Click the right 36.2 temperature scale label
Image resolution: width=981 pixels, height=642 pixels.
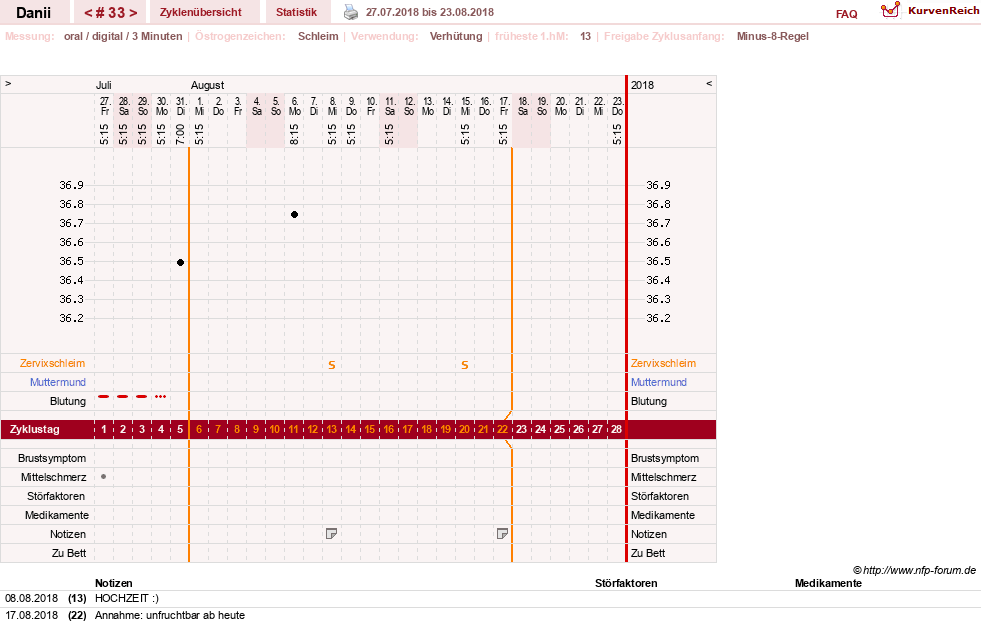658,318
